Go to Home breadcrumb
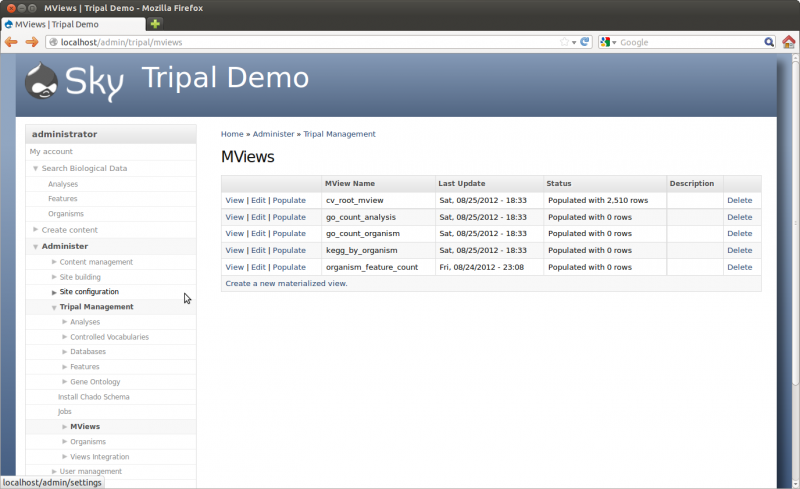Image resolution: width=800 pixels, height=489 pixels. click(x=232, y=134)
